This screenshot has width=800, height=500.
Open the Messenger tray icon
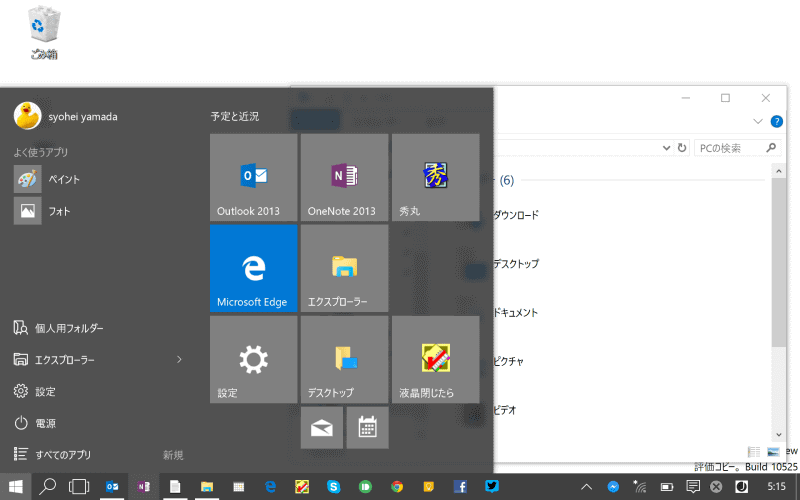coord(613,487)
